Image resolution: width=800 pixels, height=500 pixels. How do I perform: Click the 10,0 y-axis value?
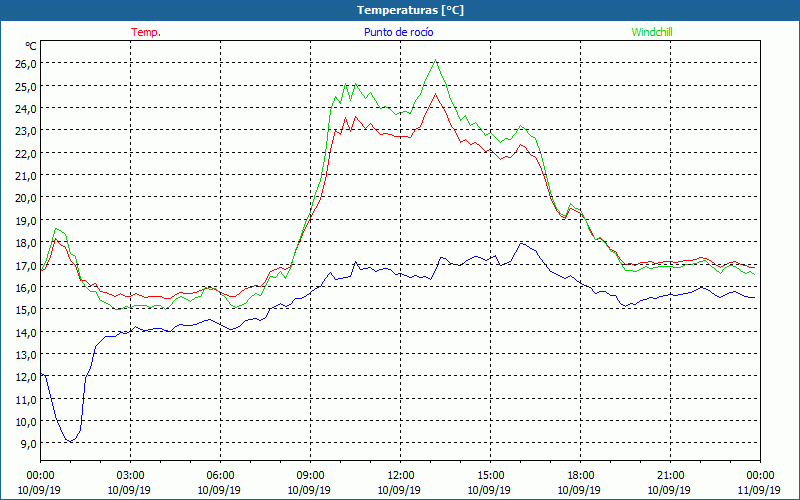tap(27, 421)
